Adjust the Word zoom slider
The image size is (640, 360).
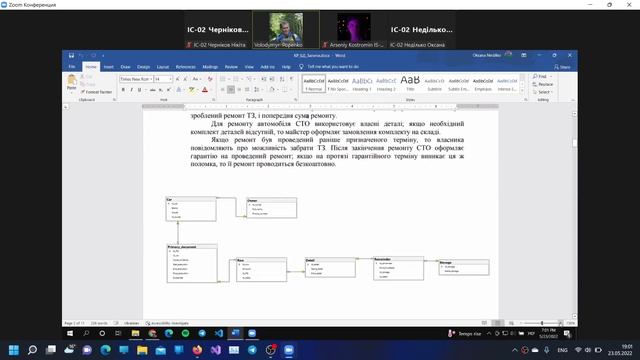click(542, 323)
